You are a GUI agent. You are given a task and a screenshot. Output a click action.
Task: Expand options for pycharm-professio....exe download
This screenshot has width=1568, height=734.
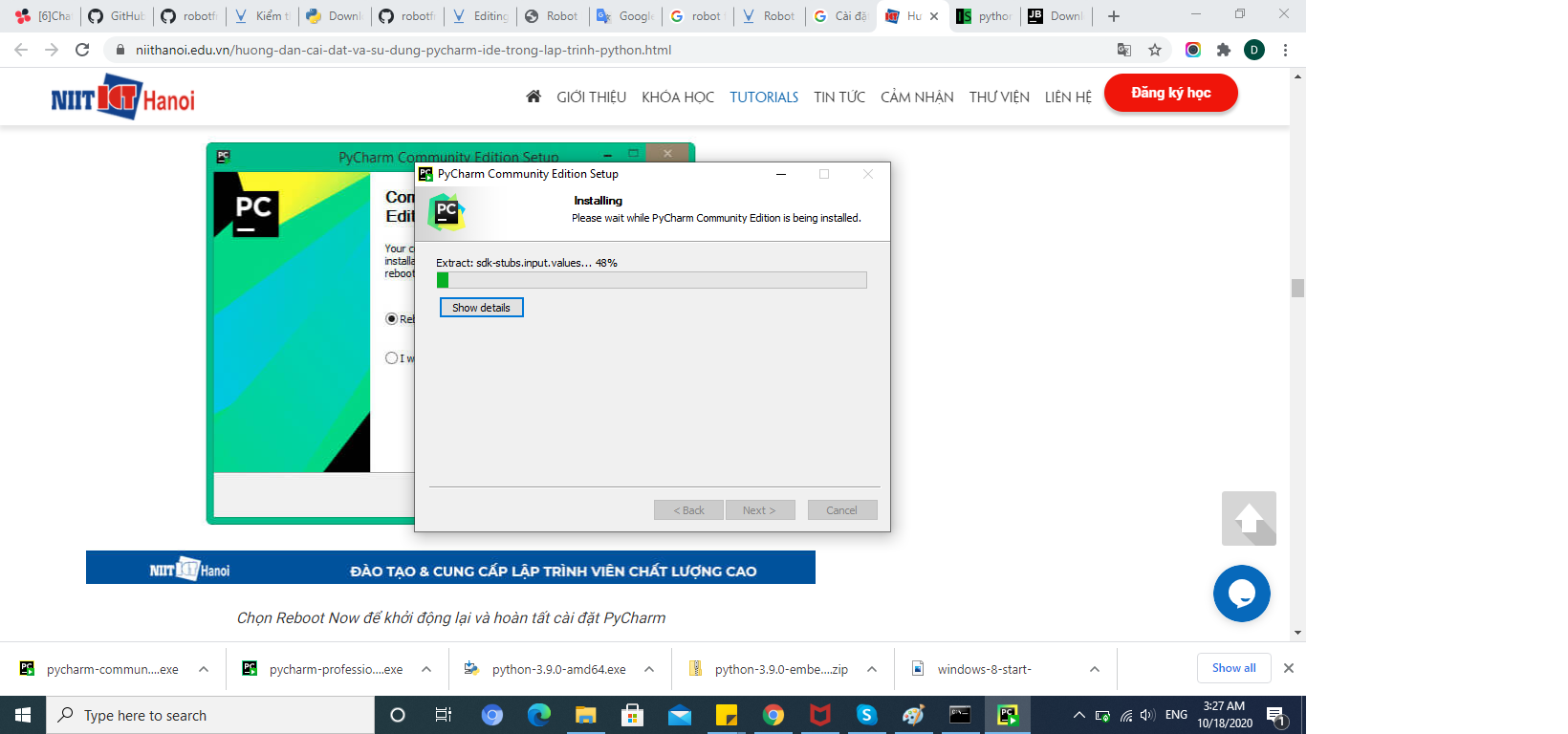426,669
